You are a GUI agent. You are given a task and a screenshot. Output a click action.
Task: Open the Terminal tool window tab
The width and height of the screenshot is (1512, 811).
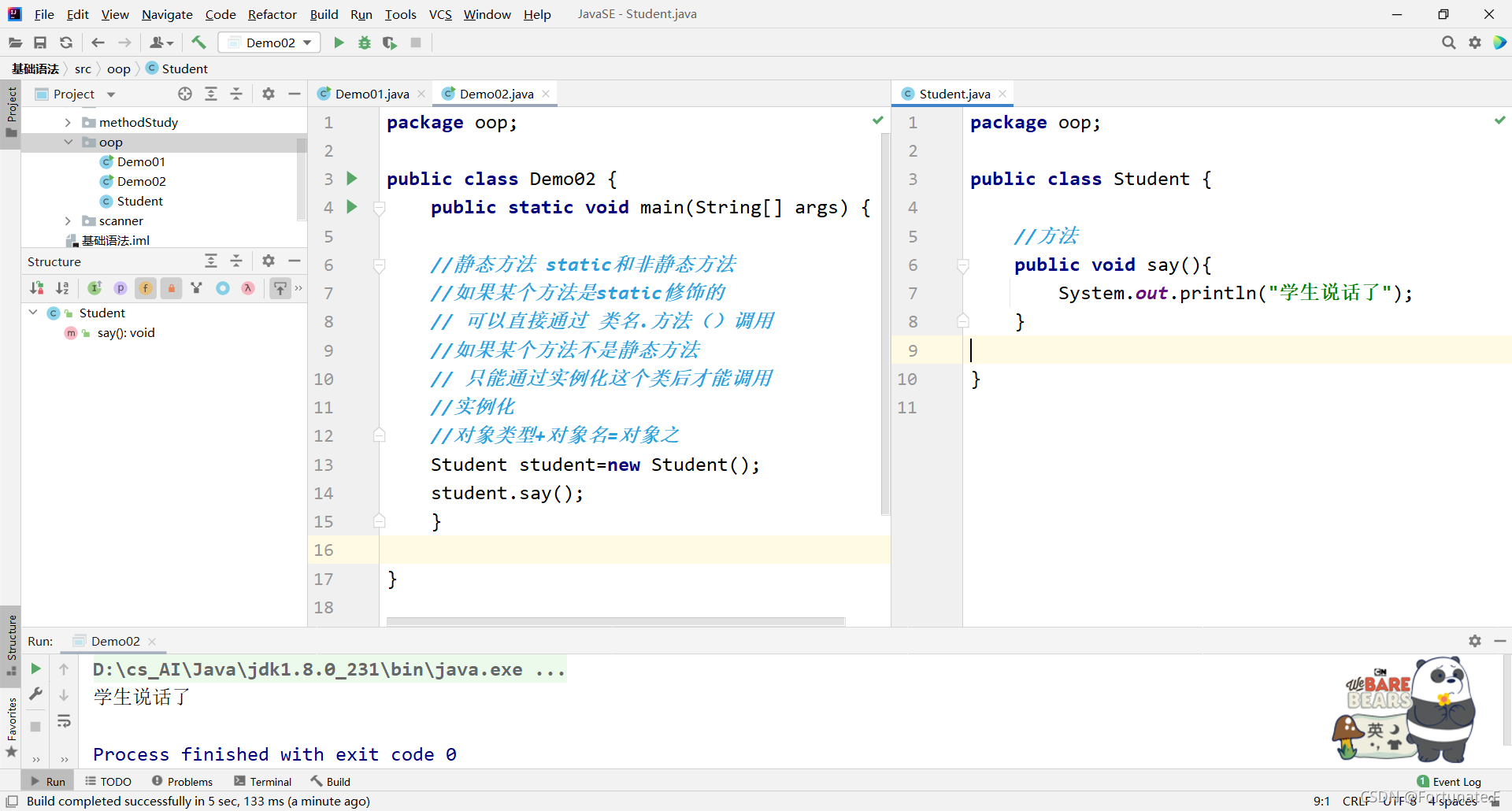(263, 781)
